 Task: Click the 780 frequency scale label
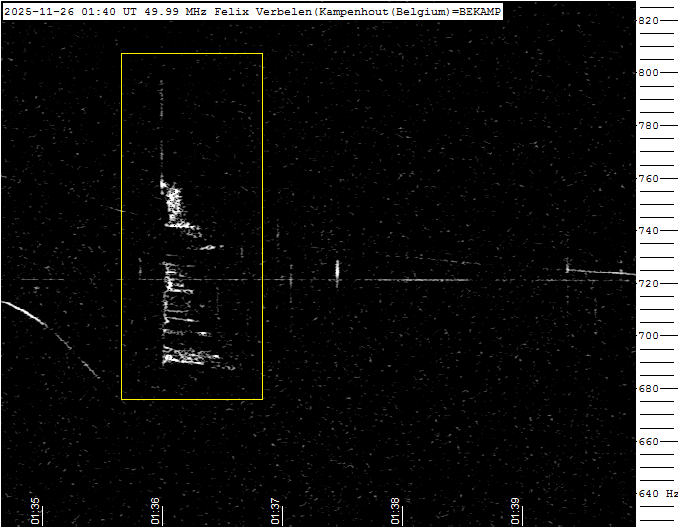(648, 126)
